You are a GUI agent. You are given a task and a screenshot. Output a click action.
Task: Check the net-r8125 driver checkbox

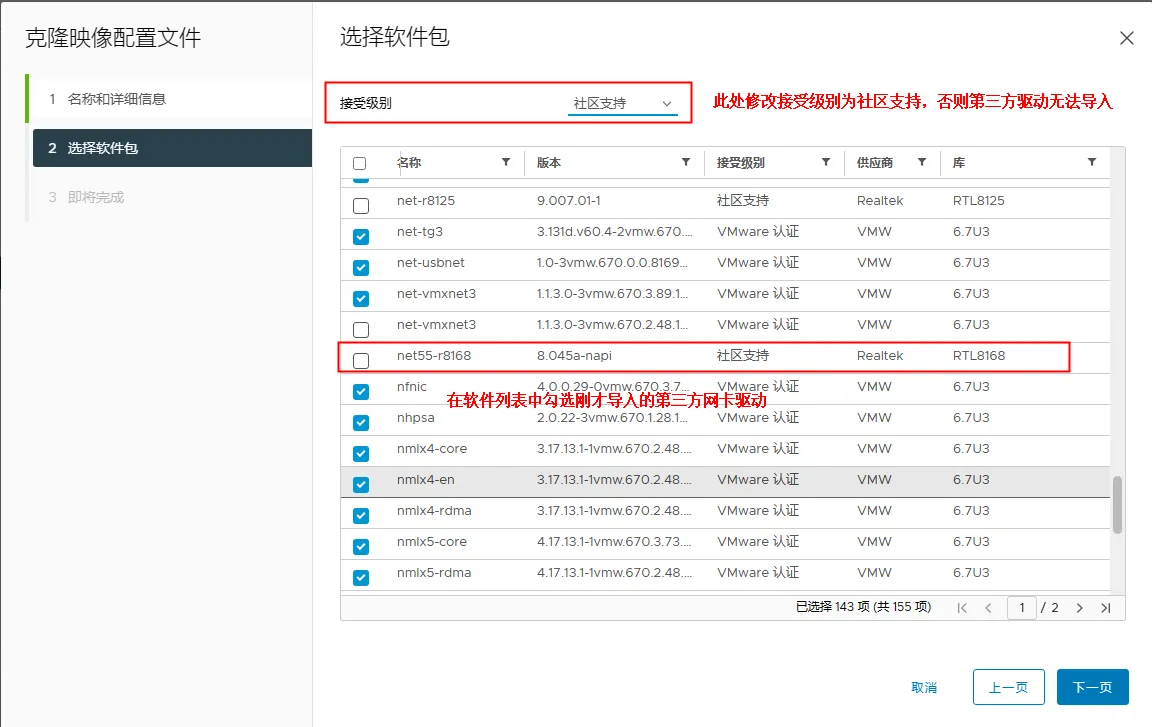tap(361, 205)
